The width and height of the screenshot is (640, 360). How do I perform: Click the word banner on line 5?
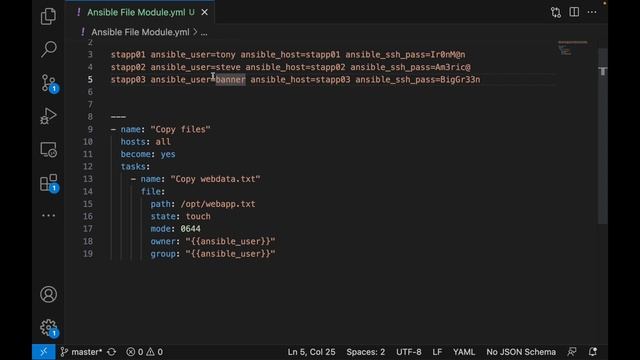click(x=231, y=80)
